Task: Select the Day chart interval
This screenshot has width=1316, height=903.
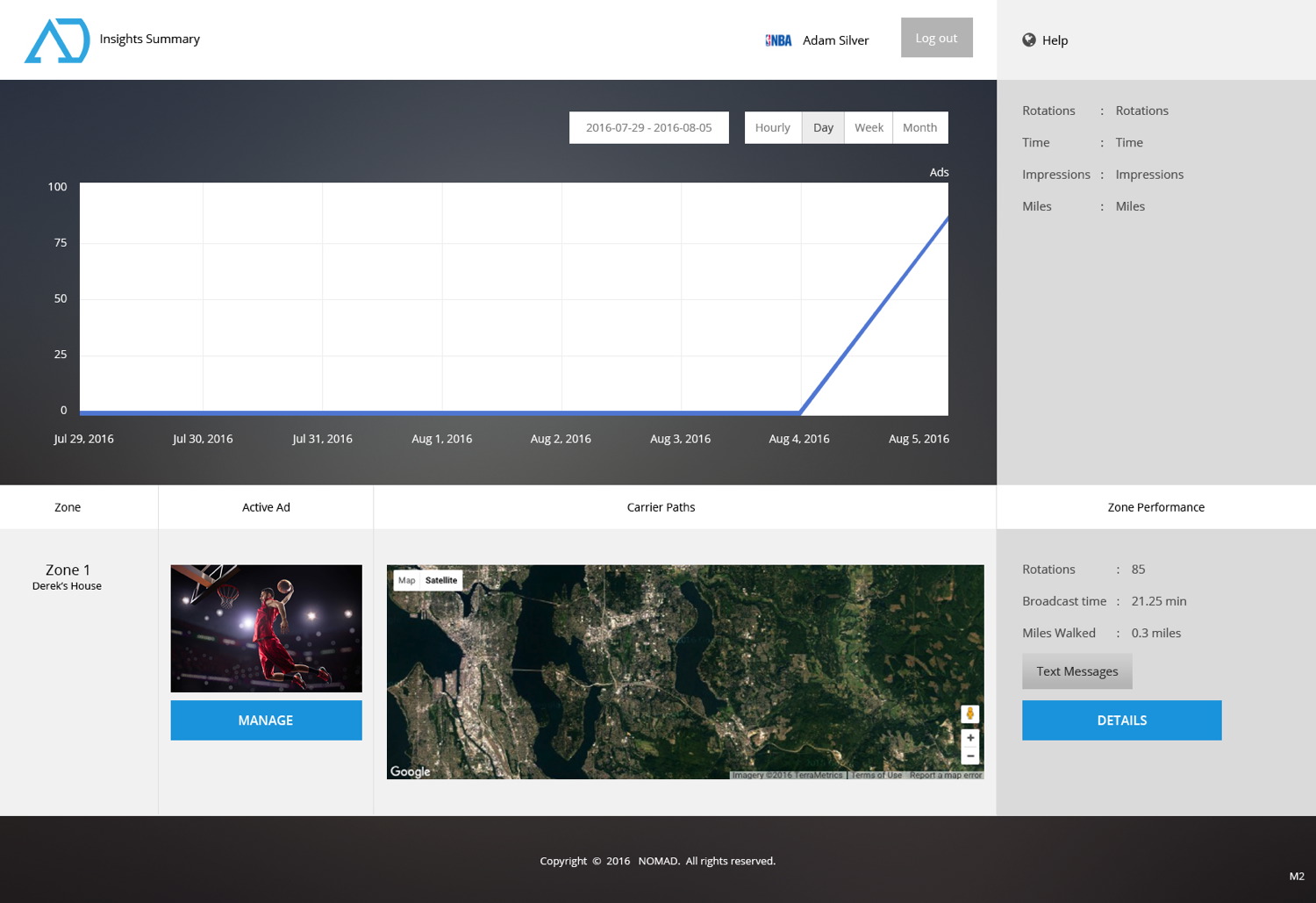Action: pyautogui.click(x=823, y=127)
